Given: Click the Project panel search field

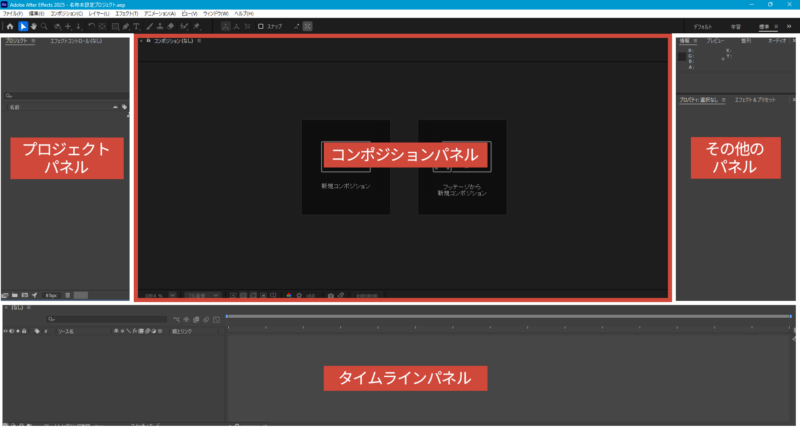Looking at the screenshot, I should tap(65, 96).
